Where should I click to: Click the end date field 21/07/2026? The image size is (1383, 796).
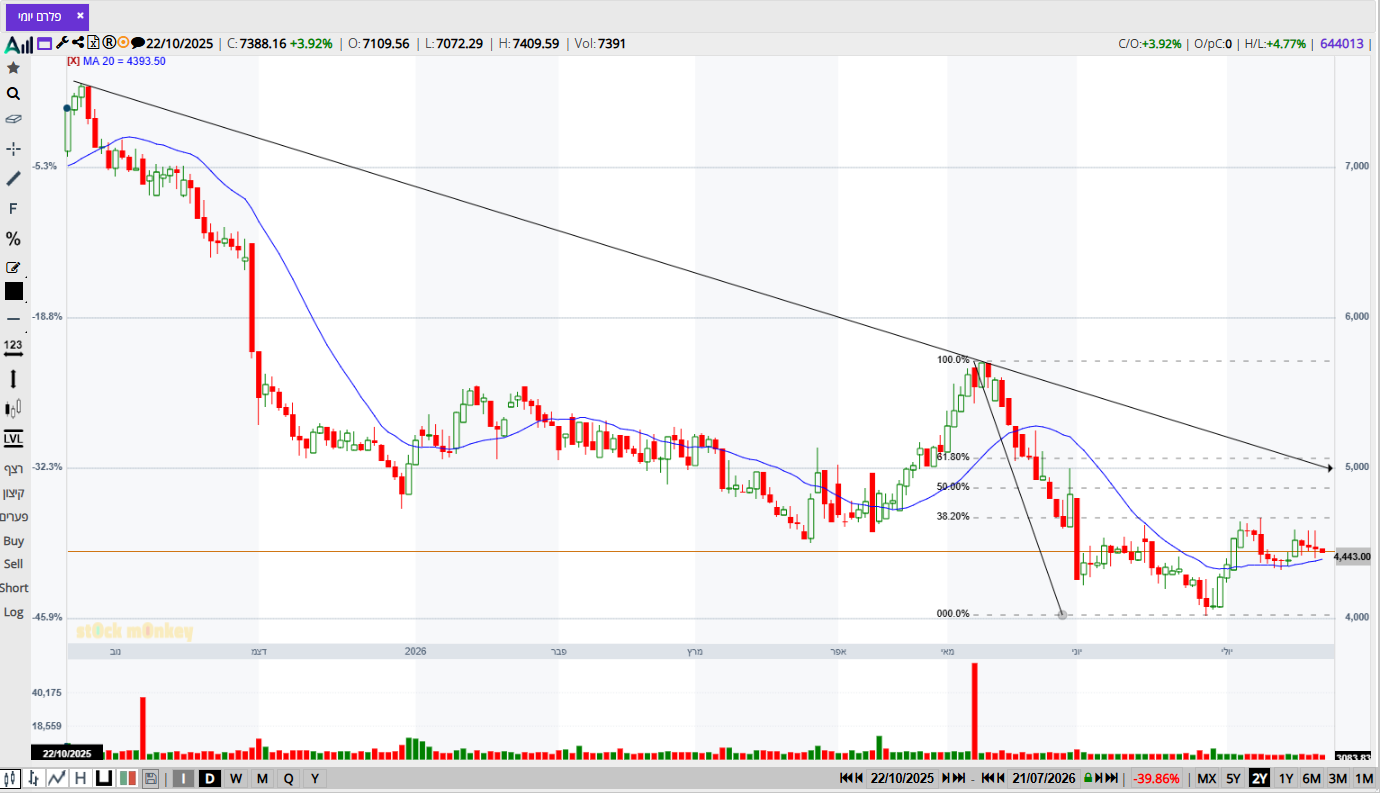1042,779
